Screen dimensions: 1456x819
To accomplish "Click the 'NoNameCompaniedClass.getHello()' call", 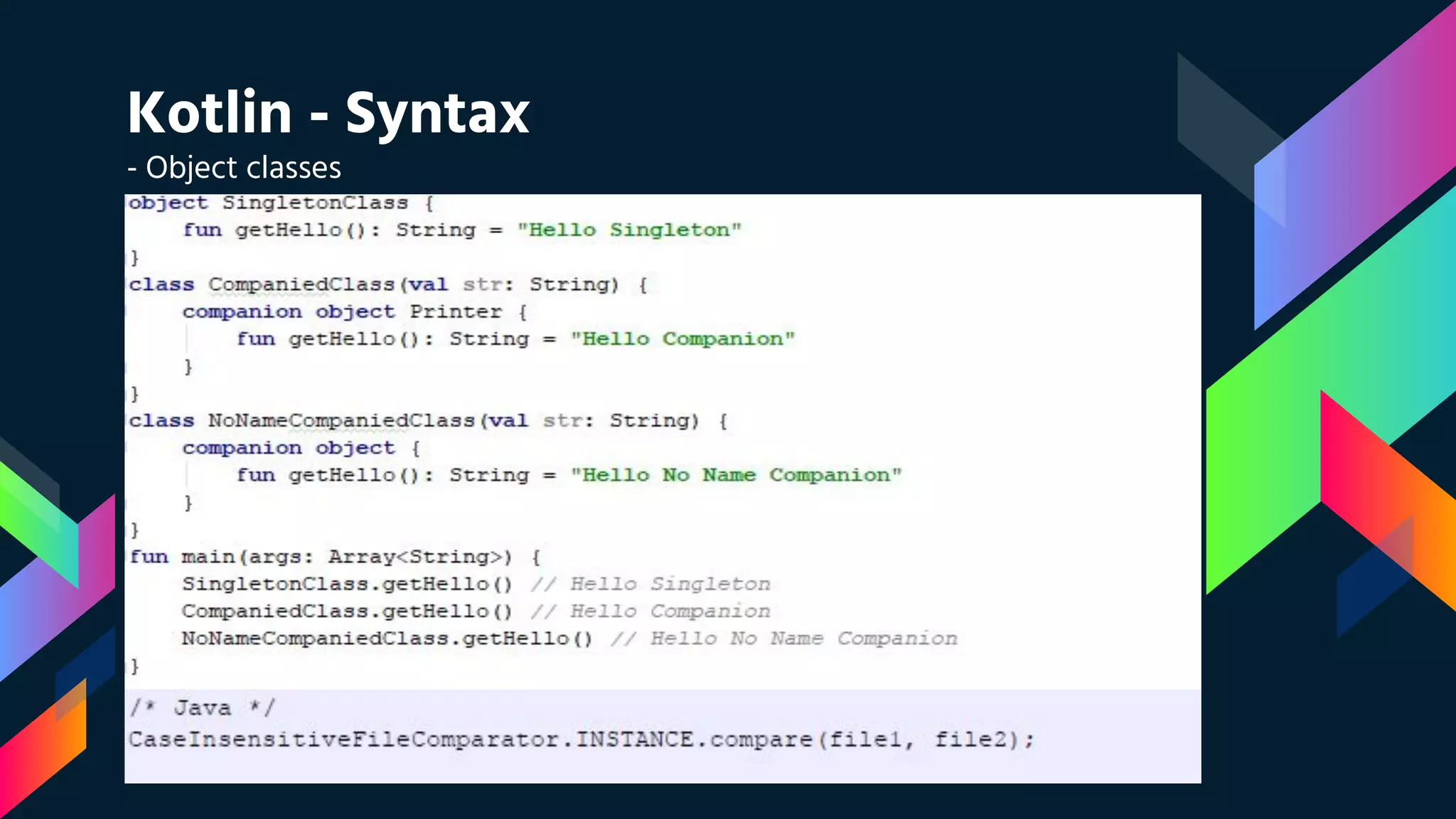I will [x=387, y=638].
